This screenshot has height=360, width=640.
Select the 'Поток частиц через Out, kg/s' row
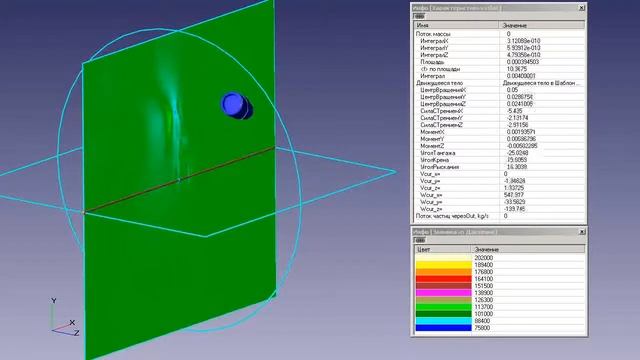499,216
